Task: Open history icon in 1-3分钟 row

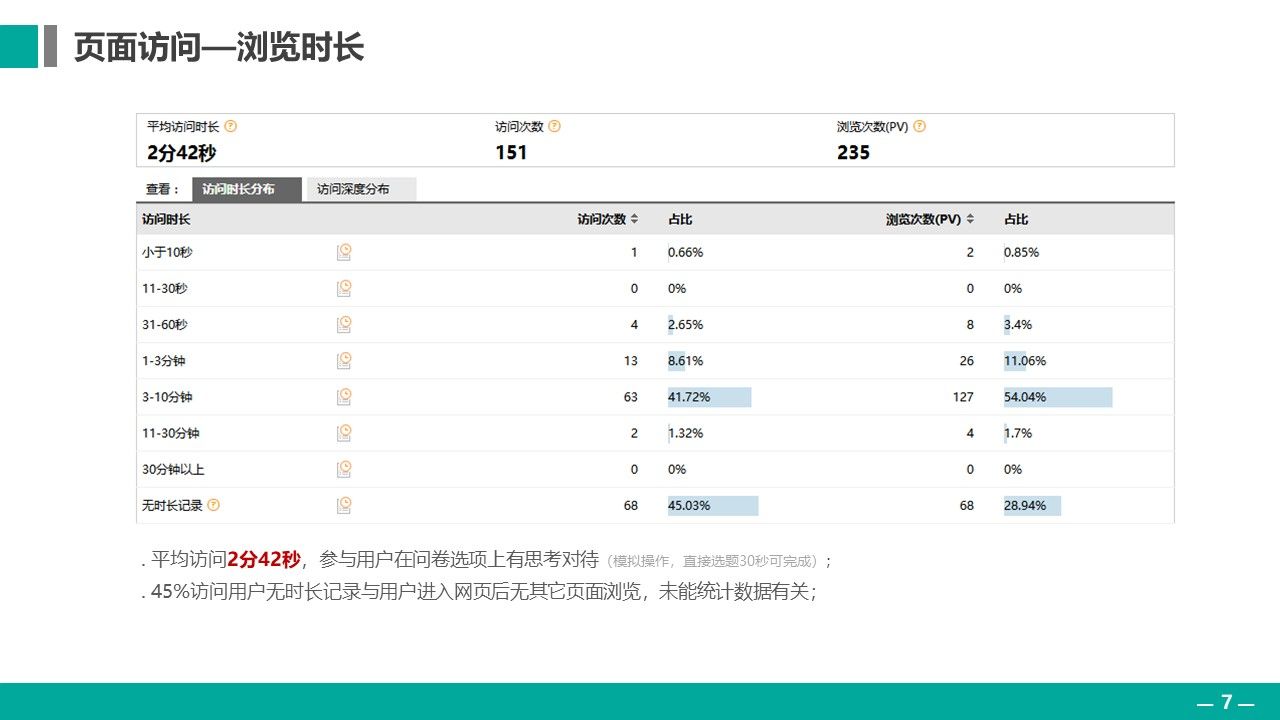Action: point(344,360)
